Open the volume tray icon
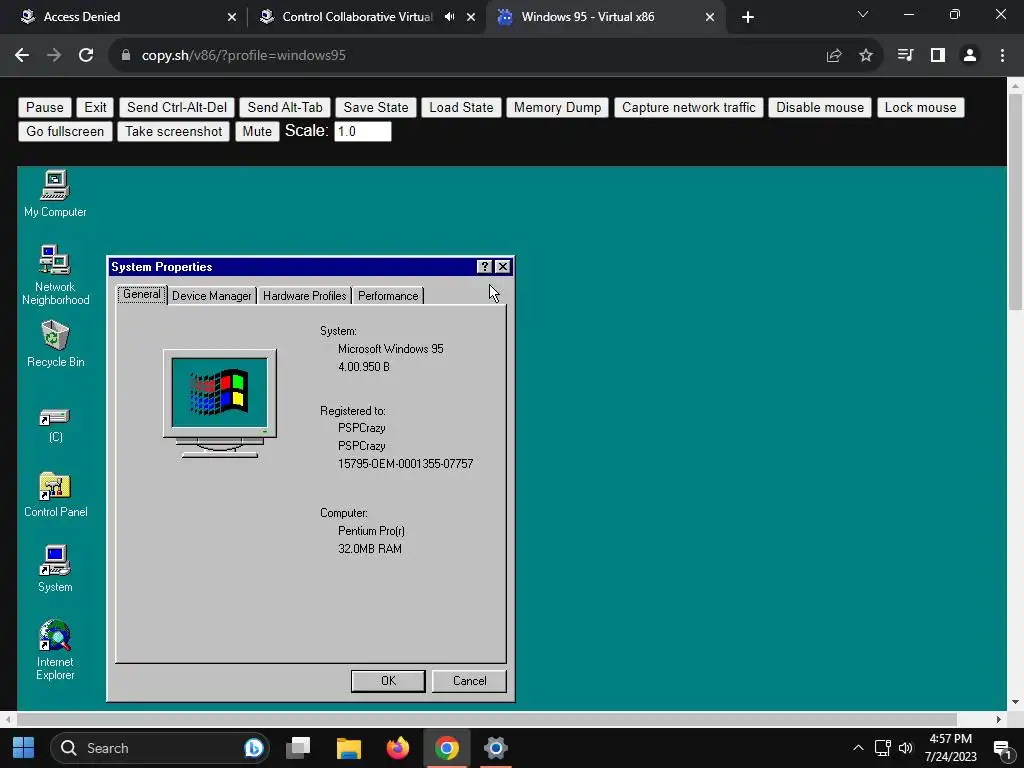Screen dimensions: 1024x768 coord(906,748)
